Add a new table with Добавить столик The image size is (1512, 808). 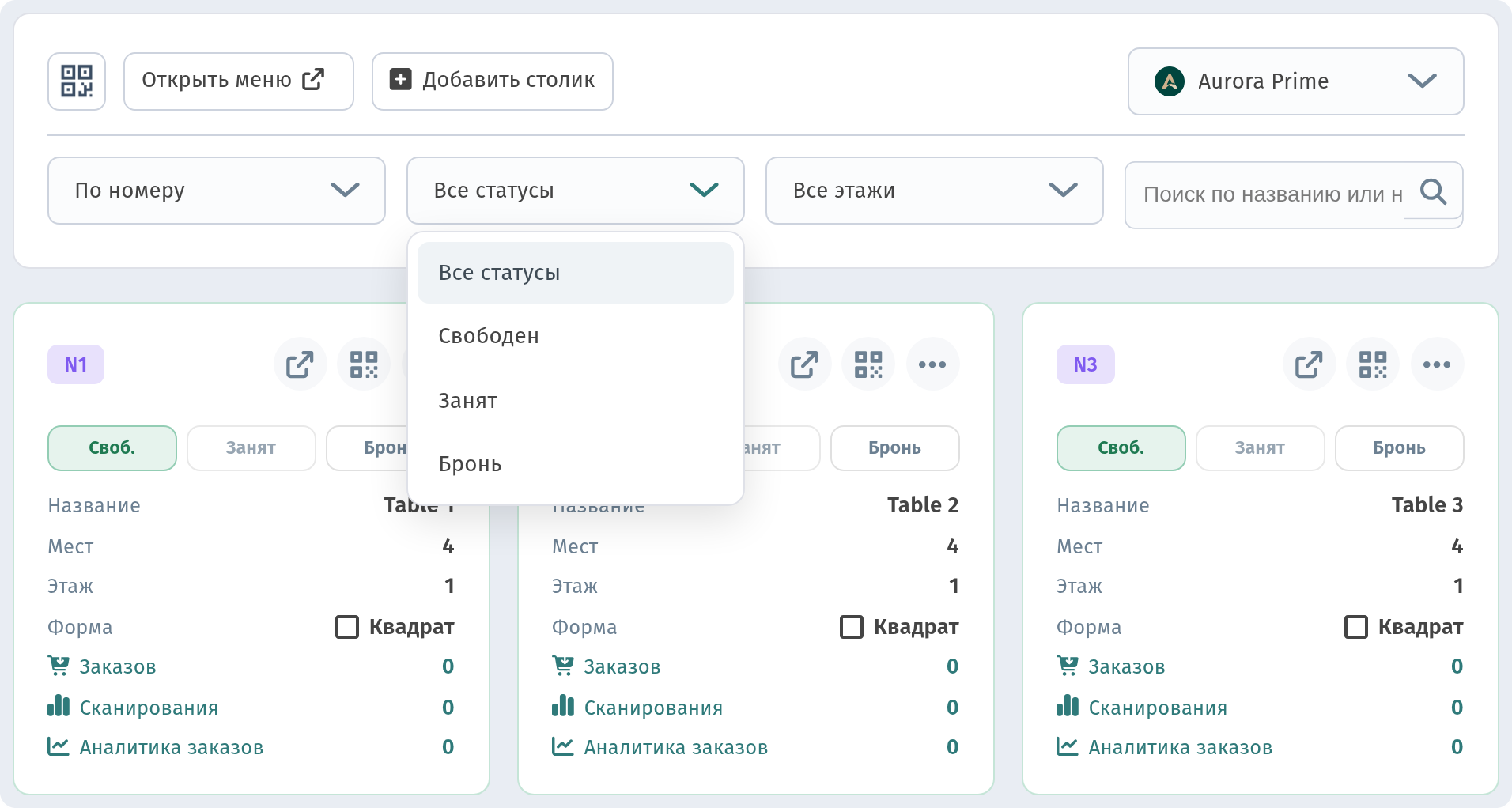(492, 81)
